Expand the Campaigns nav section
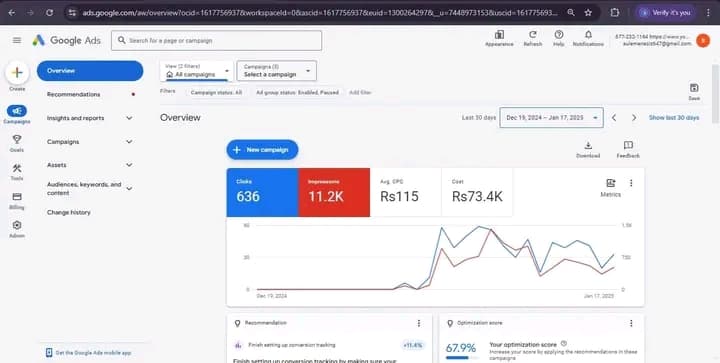This screenshot has height=363, width=720. [129, 142]
